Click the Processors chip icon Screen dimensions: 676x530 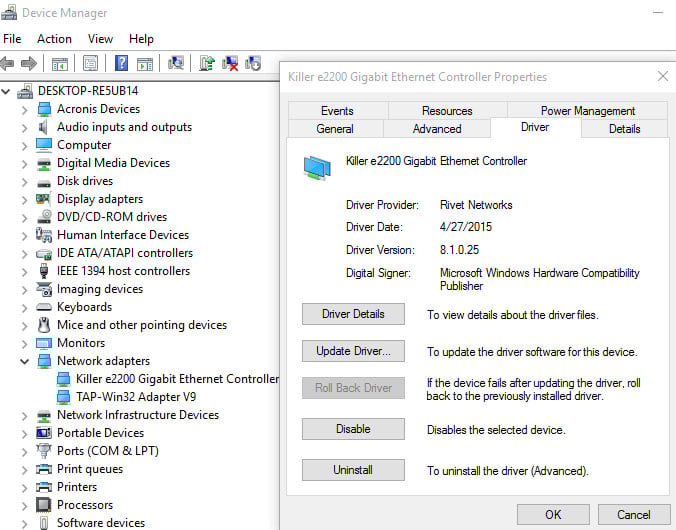point(44,505)
